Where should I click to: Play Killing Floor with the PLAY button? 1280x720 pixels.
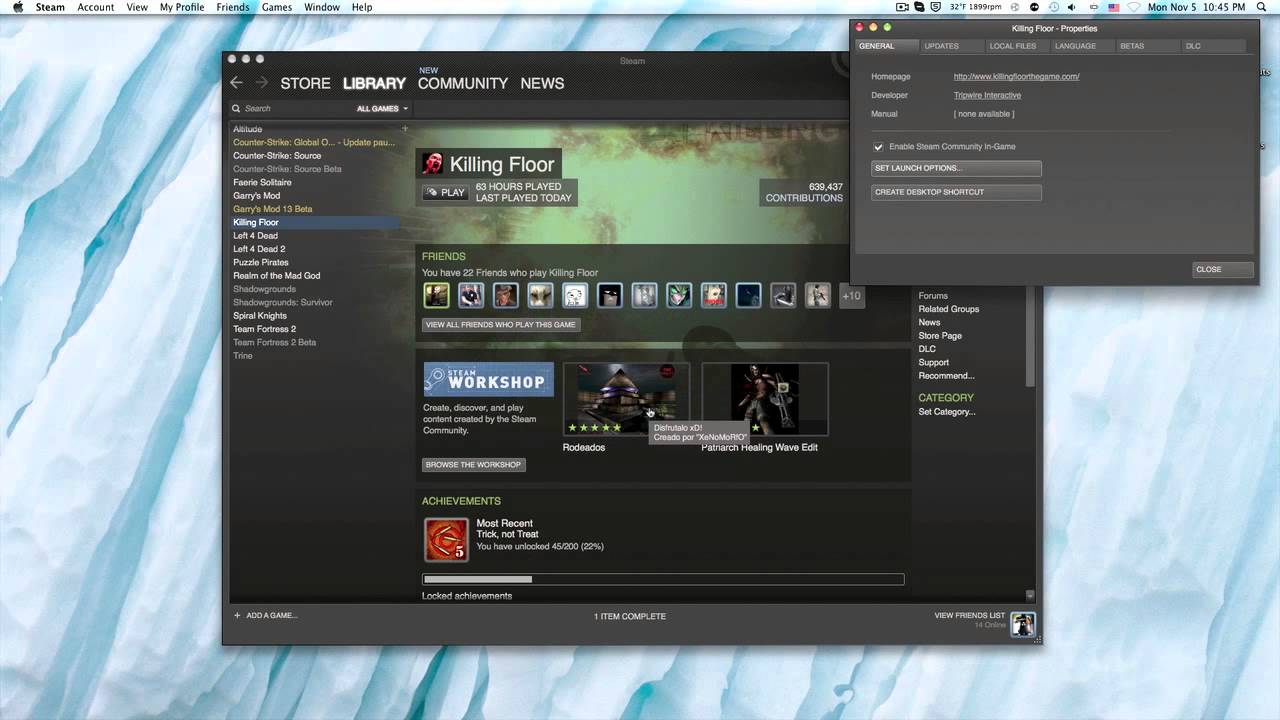pos(446,193)
